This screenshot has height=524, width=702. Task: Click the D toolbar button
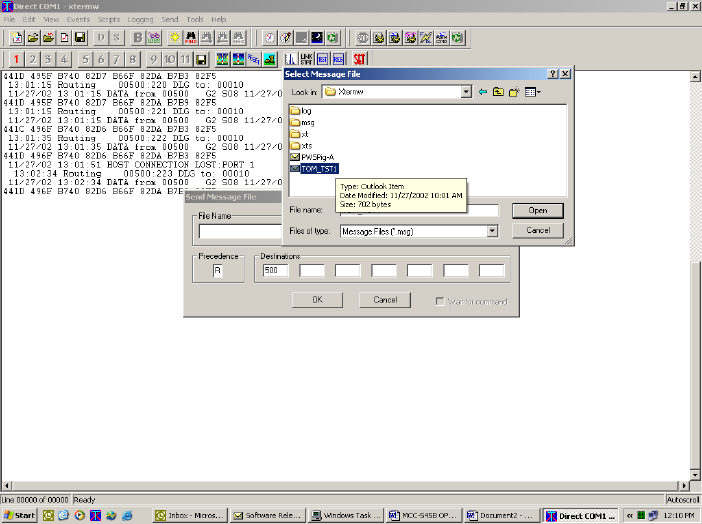(x=101, y=38)
